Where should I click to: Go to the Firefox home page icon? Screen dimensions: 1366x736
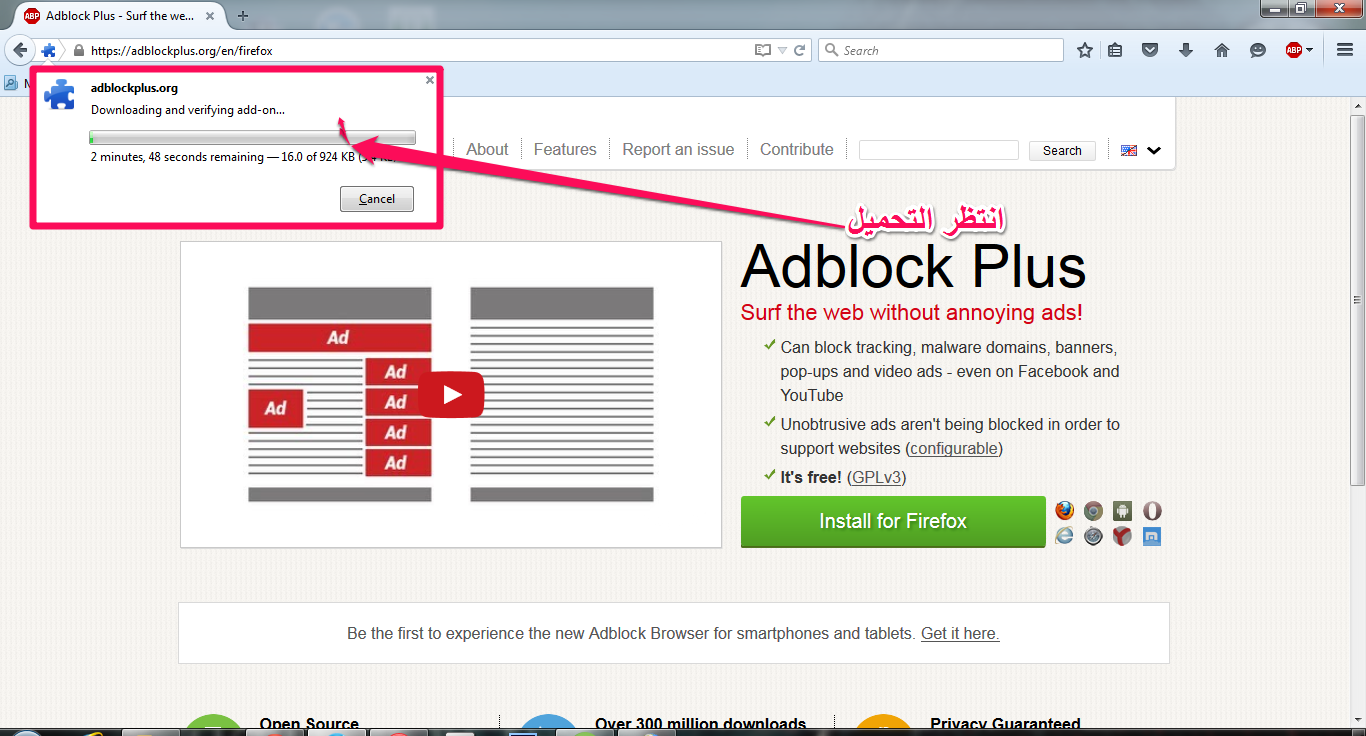[1222, 50]
